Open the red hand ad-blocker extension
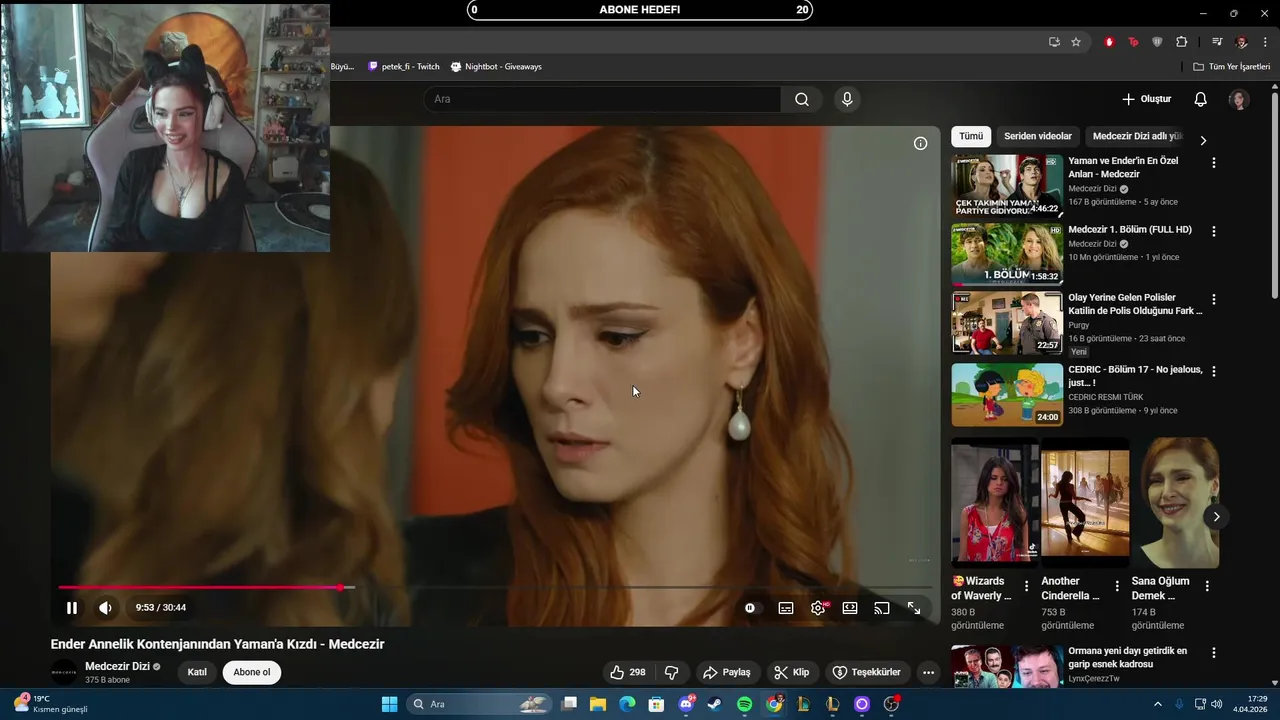This screenshot has height=720, width=1280. tap(1109, 42)
